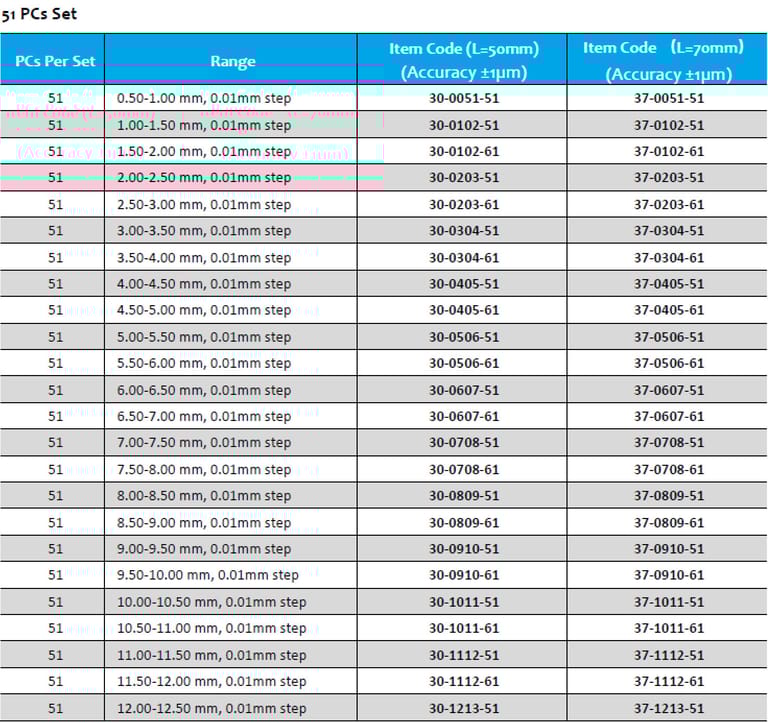Click item code 37-0910-61
The image size is (768, 723).
pos(668,575)
